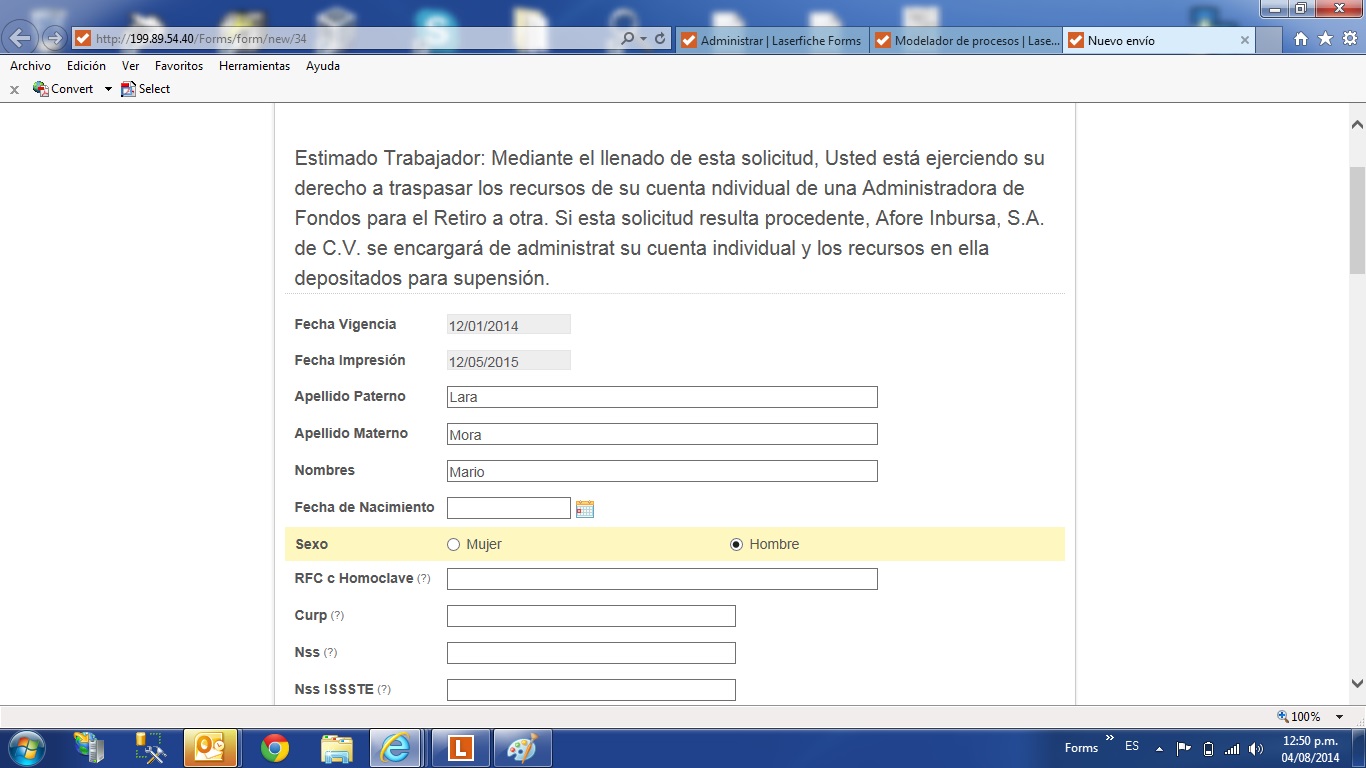This screenshot has height=768, width=1366.
Task: Click the Convert toolbar button
Action: point(63,89)
